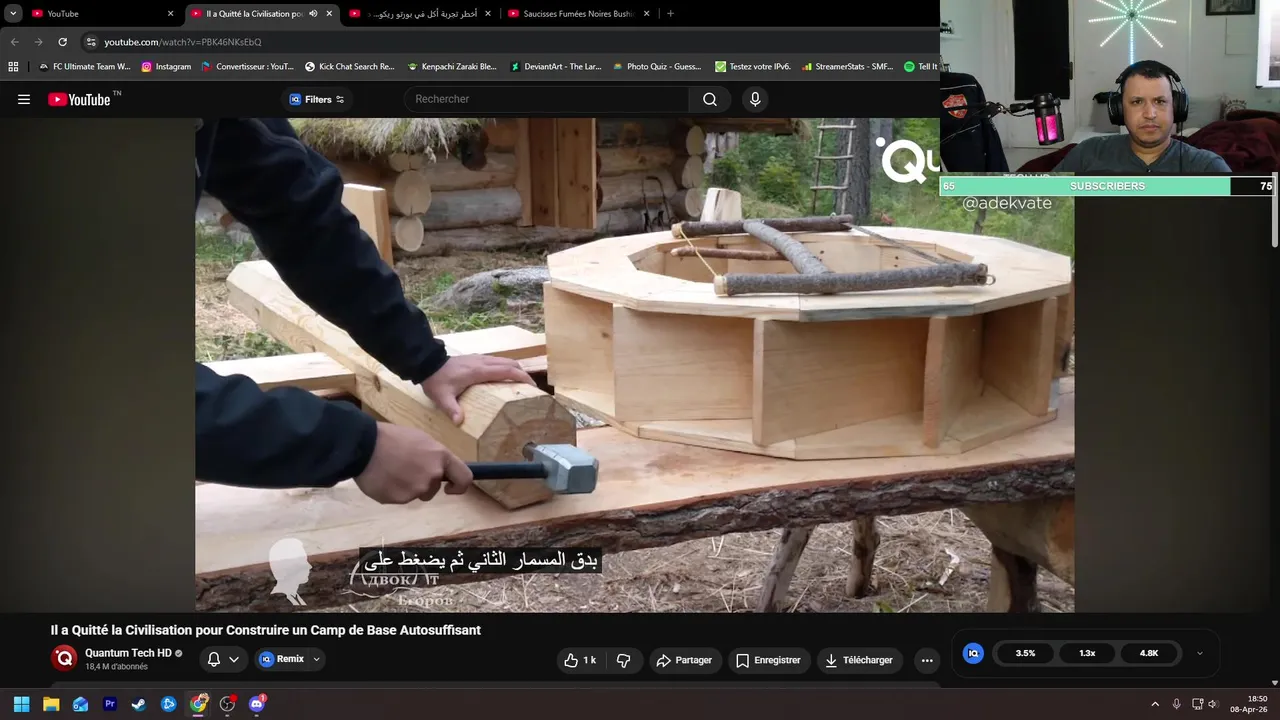Screen dimensions: 1280x720
Task: Open the DeviantArt bookmark
Action: tap(555, 67)
